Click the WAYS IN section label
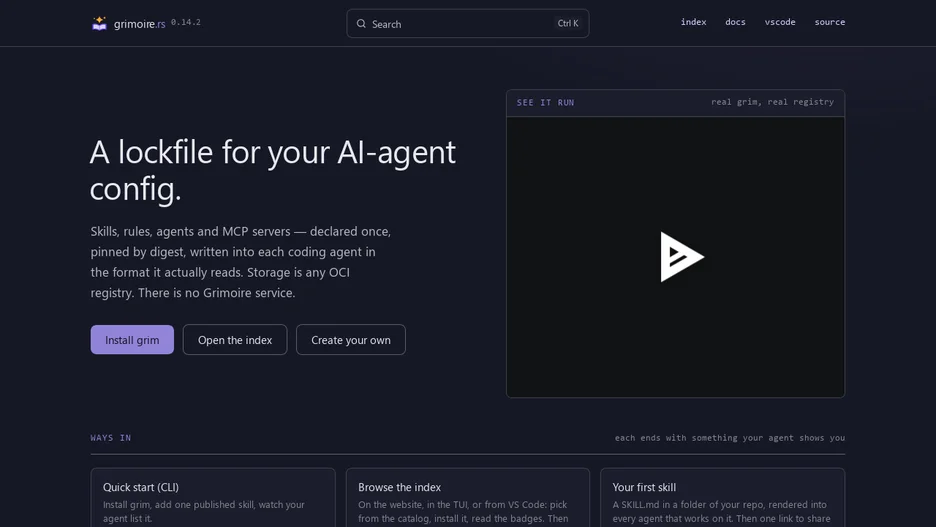 pos(110,437)
